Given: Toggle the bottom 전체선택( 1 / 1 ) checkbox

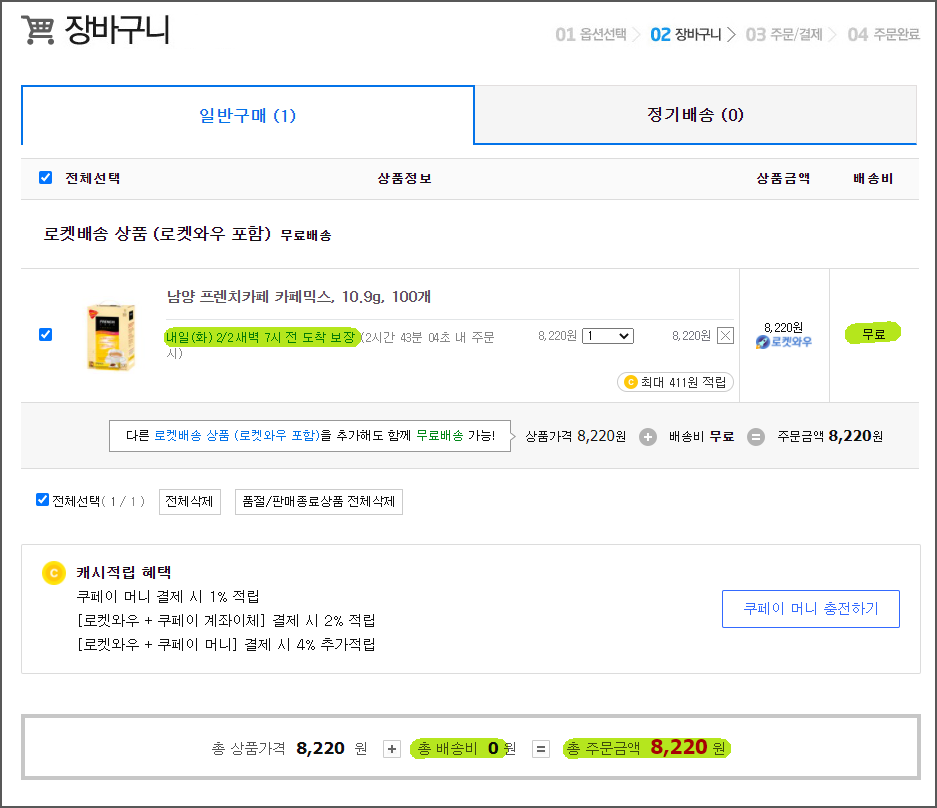Looking at the screenshot, I should (42, 500).
